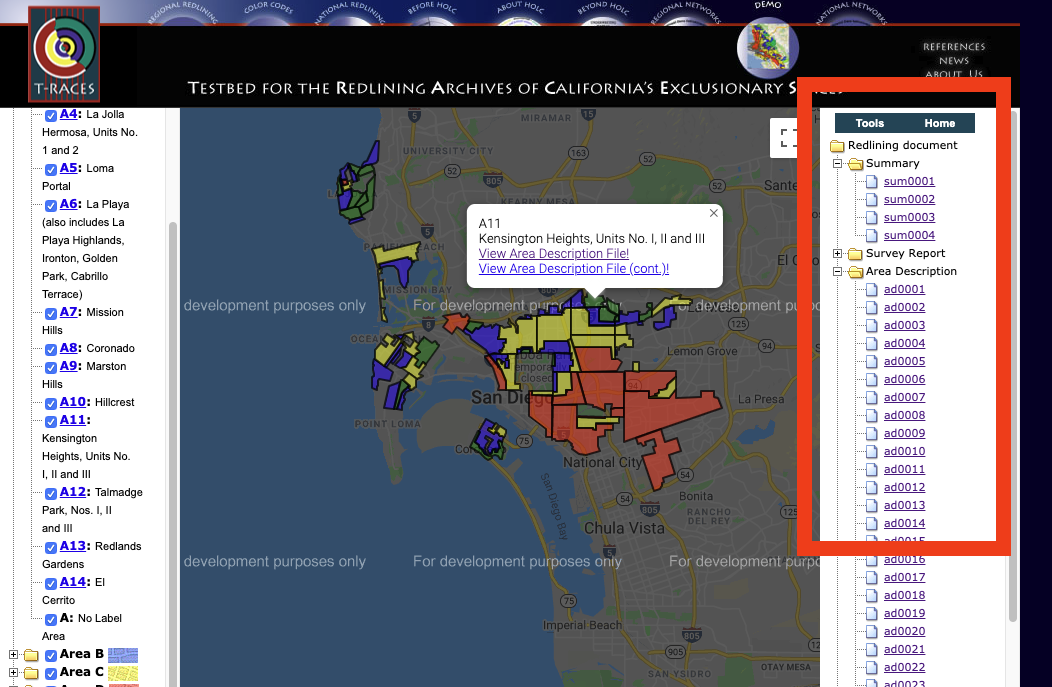Click the Area B blue color swatch

pyautogui.click(x=123, y=655)
